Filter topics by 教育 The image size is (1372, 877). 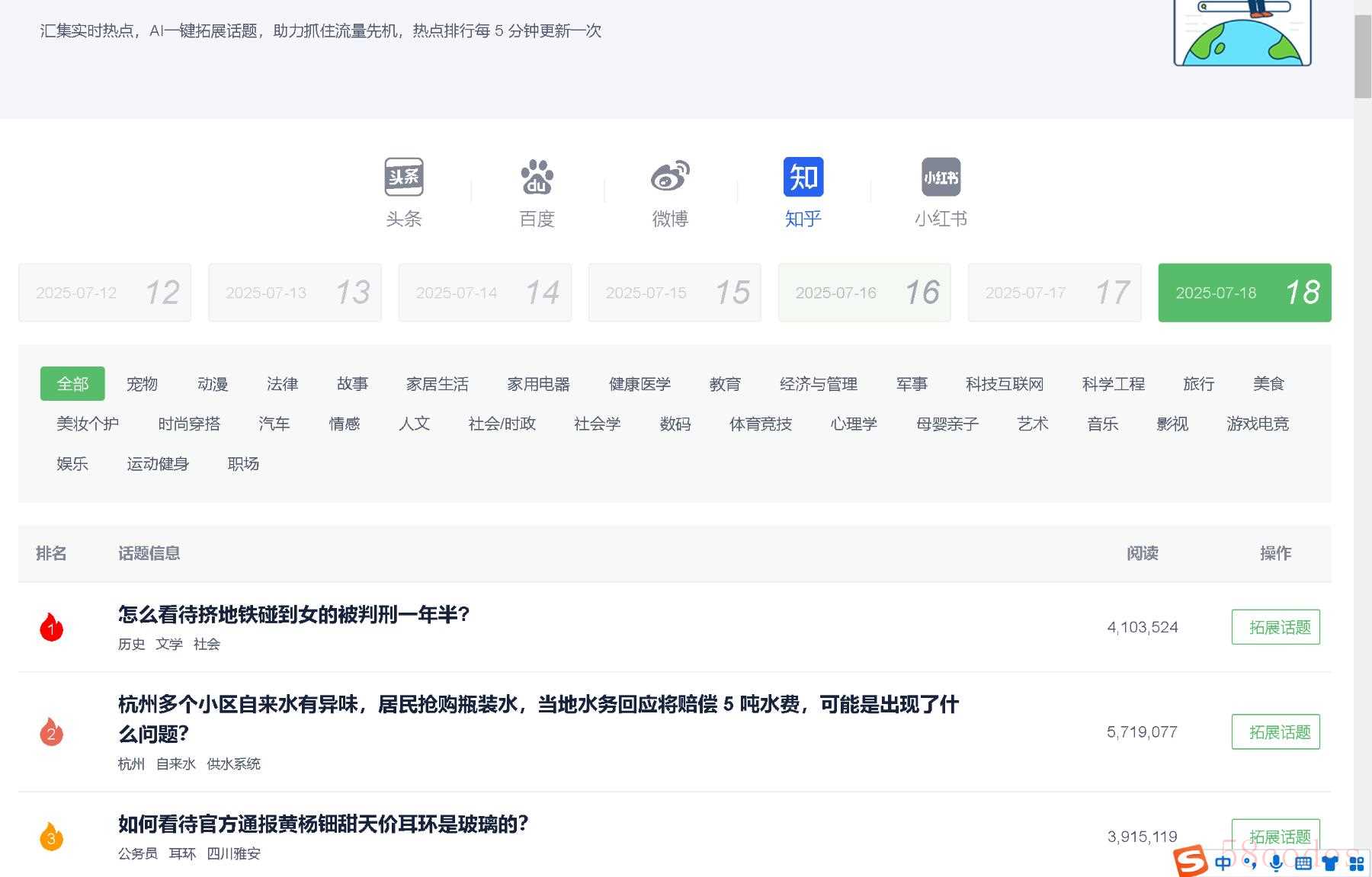tap(725, 384)
